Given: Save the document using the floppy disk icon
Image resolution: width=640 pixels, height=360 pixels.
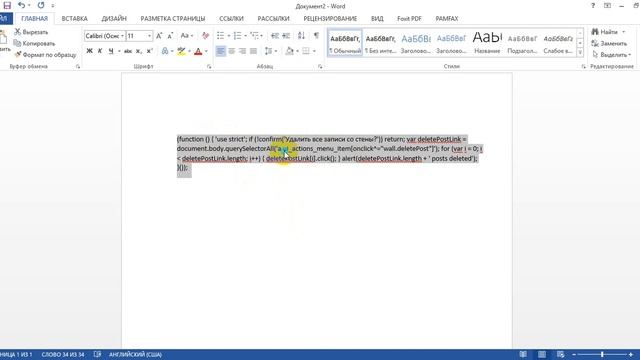Looking at the screenshot, I should [7, 5].
